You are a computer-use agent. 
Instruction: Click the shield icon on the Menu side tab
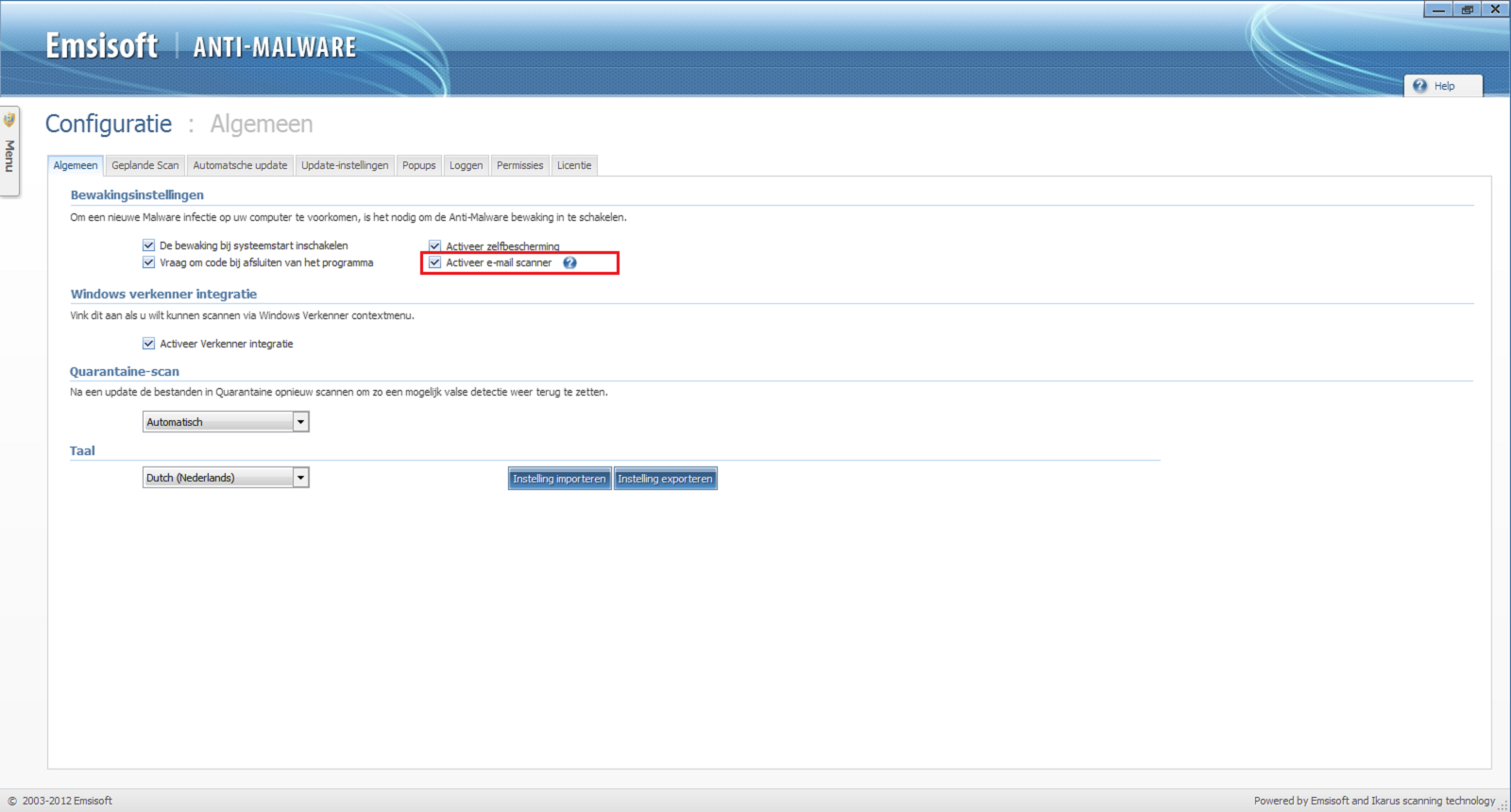point(9,120)
